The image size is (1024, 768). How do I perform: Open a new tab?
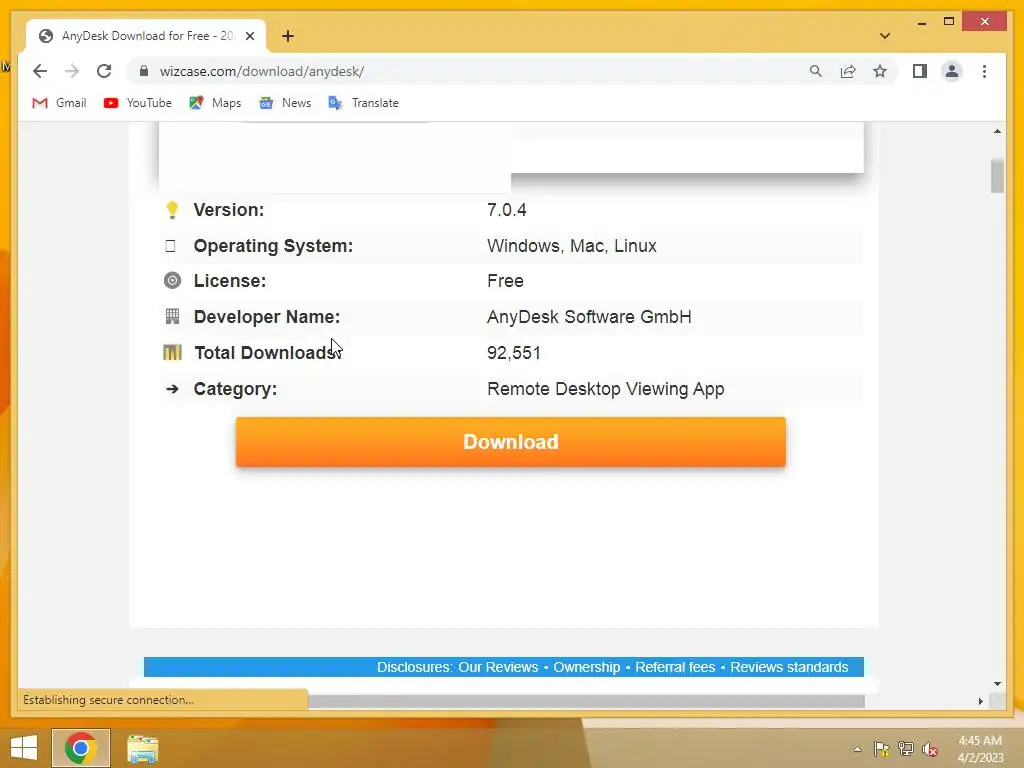click(x=288, y=36)
